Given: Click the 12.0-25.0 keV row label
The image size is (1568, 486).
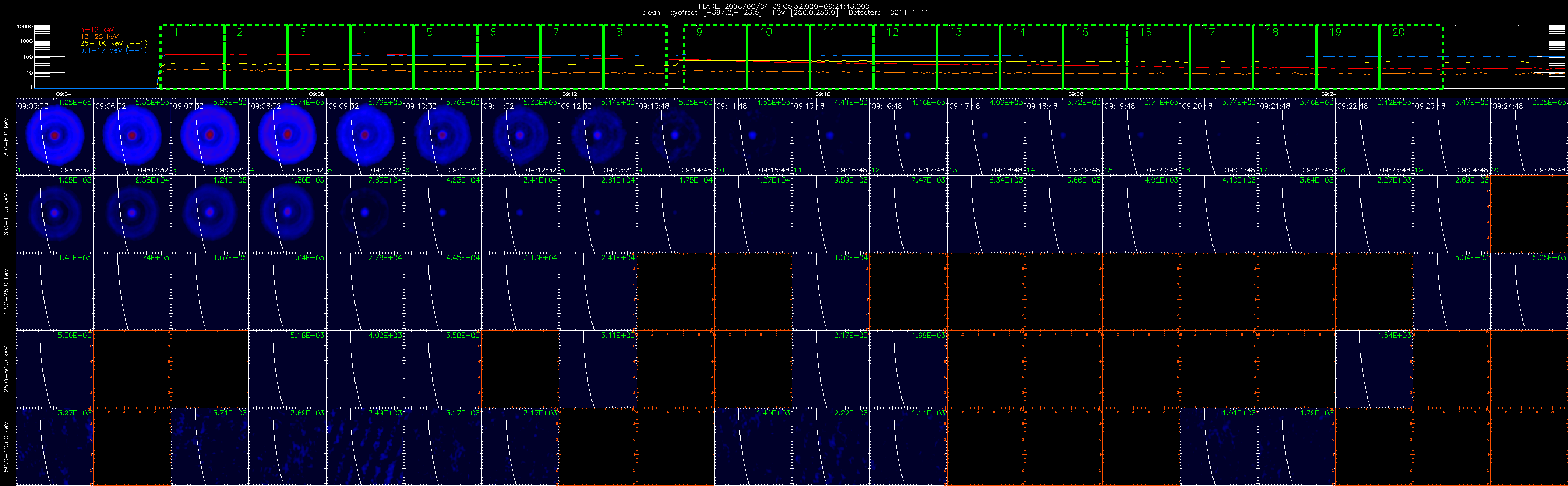Looking at the screenshot, I should 7,292.
